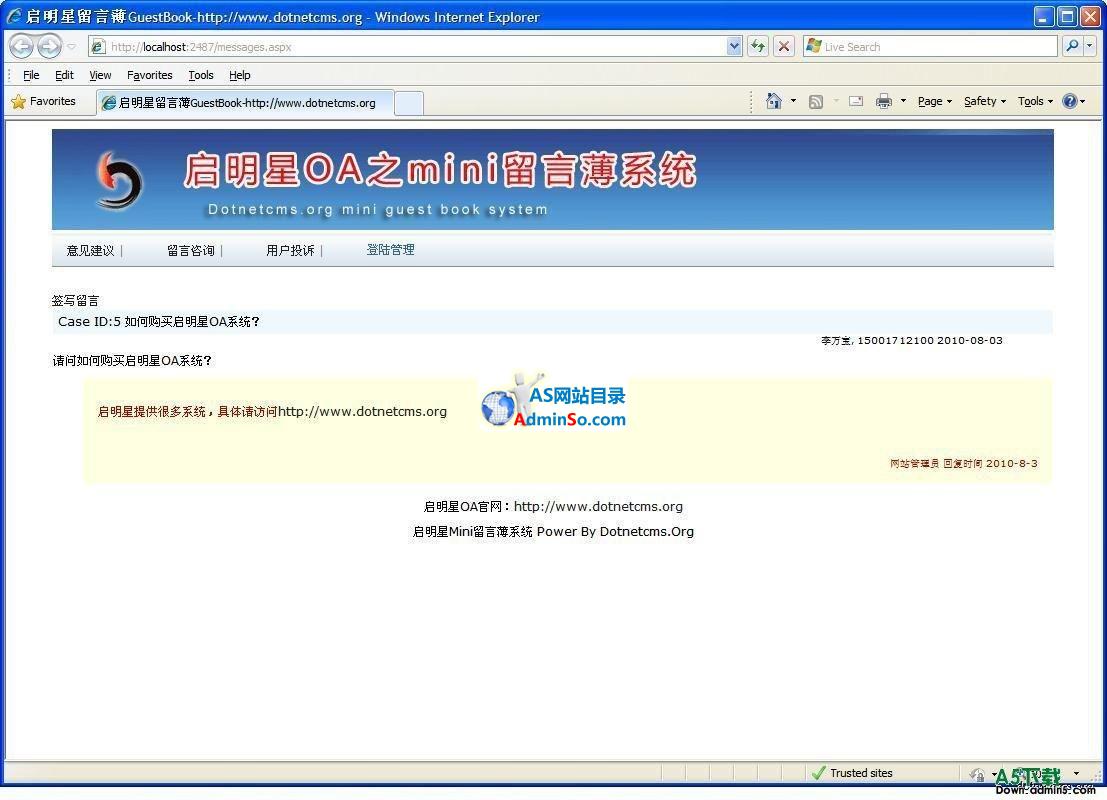
Task: Click the Stop loading X icon
Action: point(784,47)
